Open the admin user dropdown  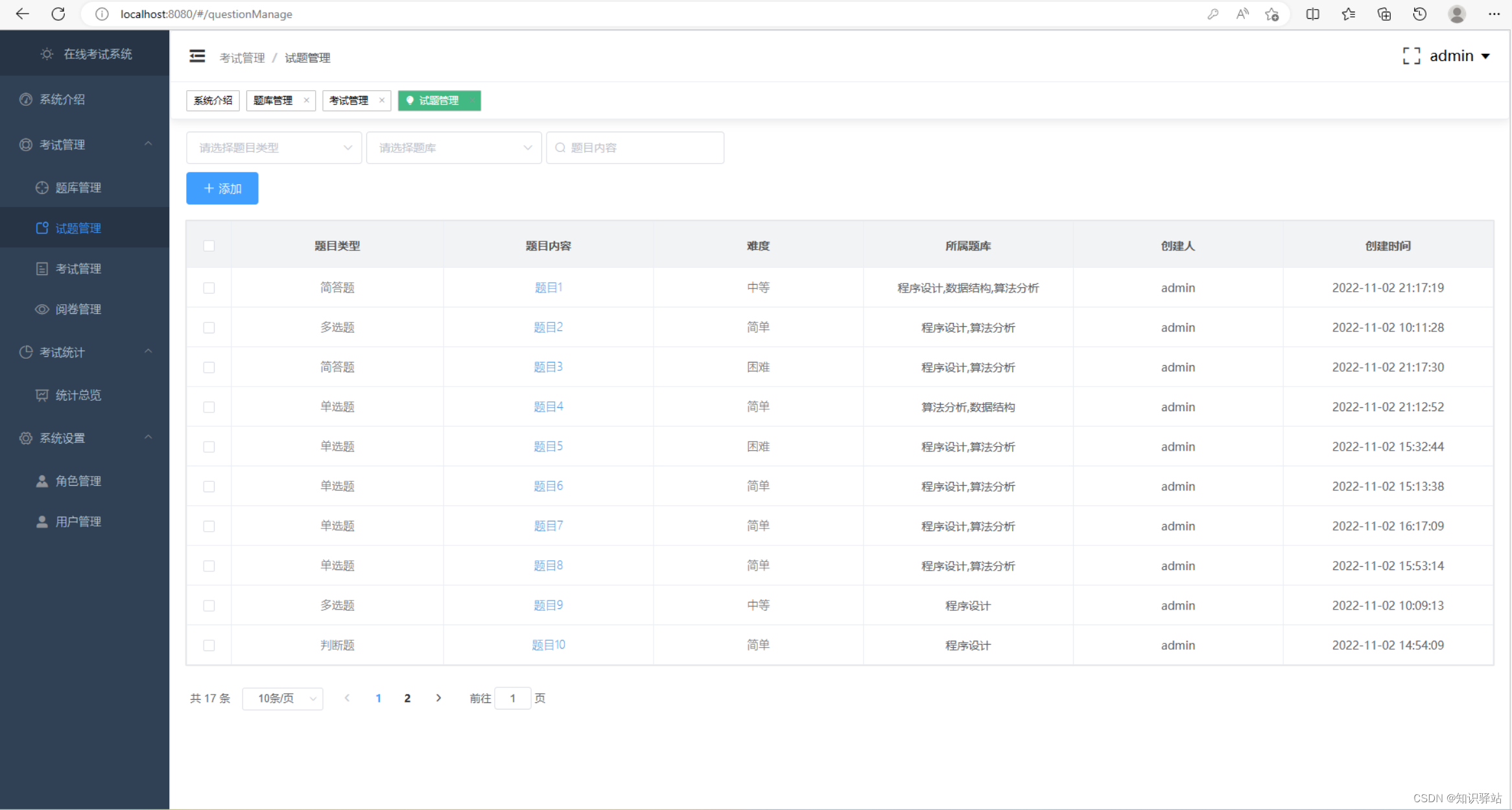pyautogui.click(x=1459, y=56)
